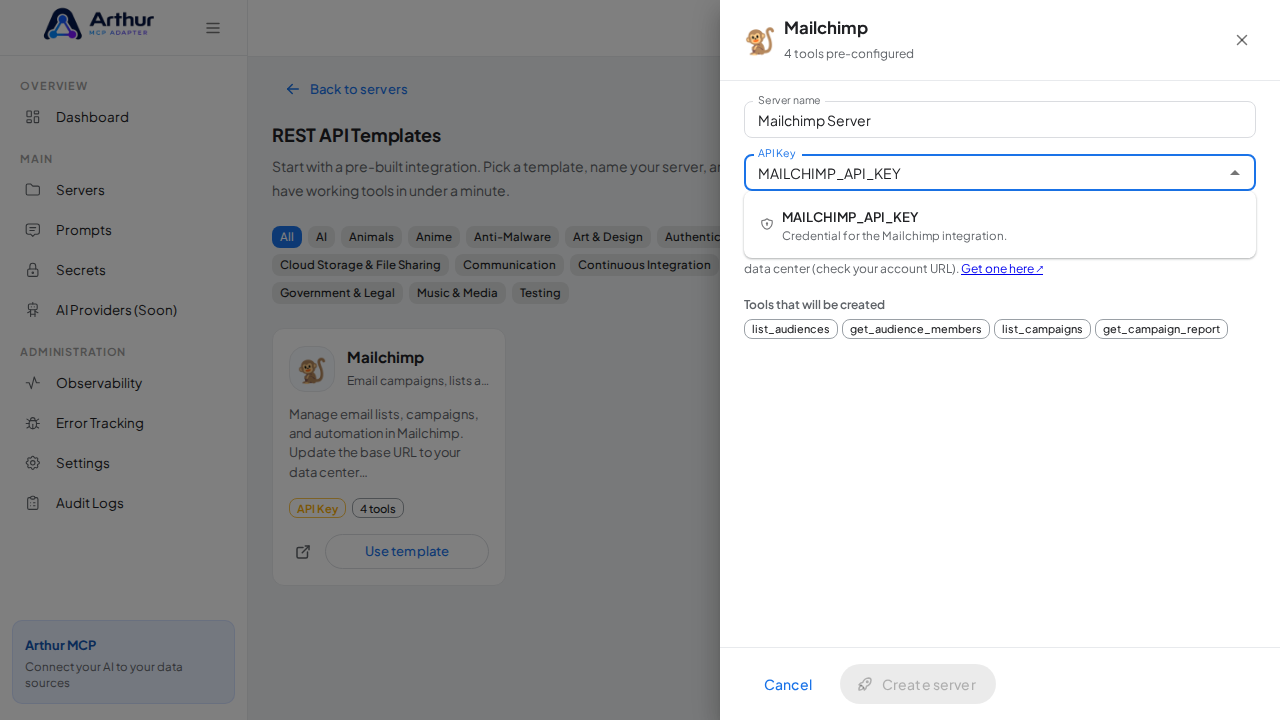Click the Observability pulse icon
1280x720 pixels.
click(33, 383)
